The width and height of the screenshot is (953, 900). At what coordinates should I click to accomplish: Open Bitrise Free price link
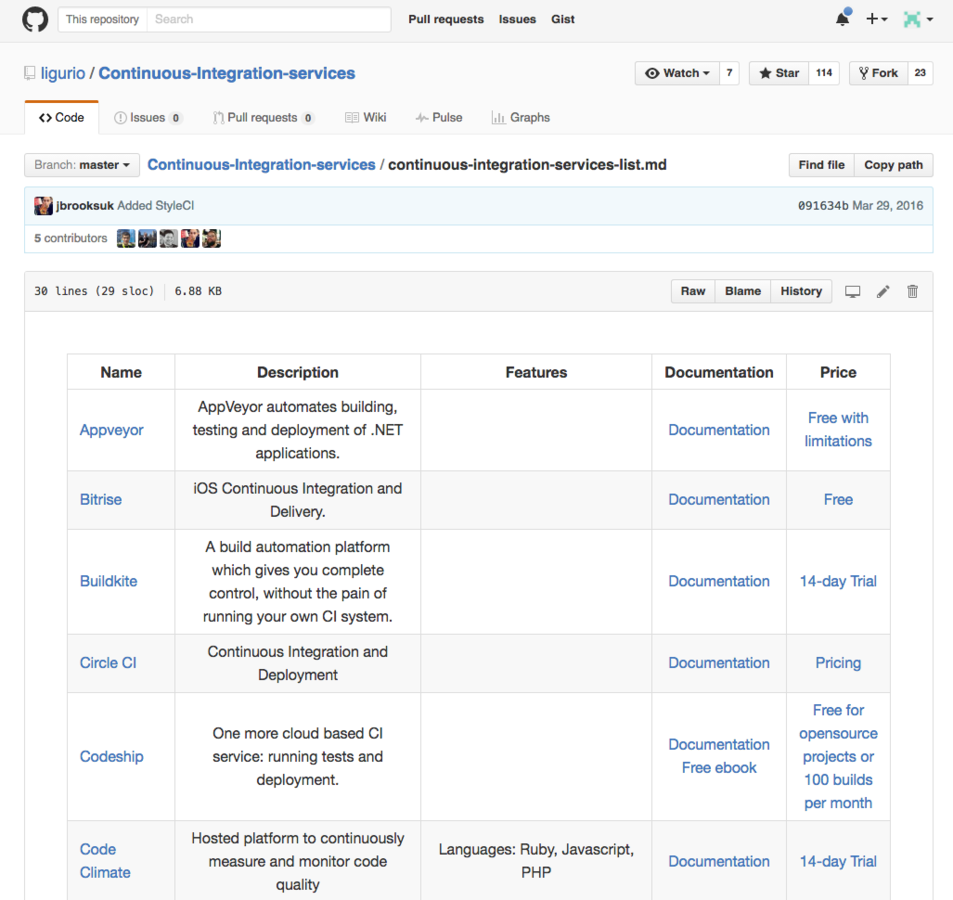(x=838, y=500)
